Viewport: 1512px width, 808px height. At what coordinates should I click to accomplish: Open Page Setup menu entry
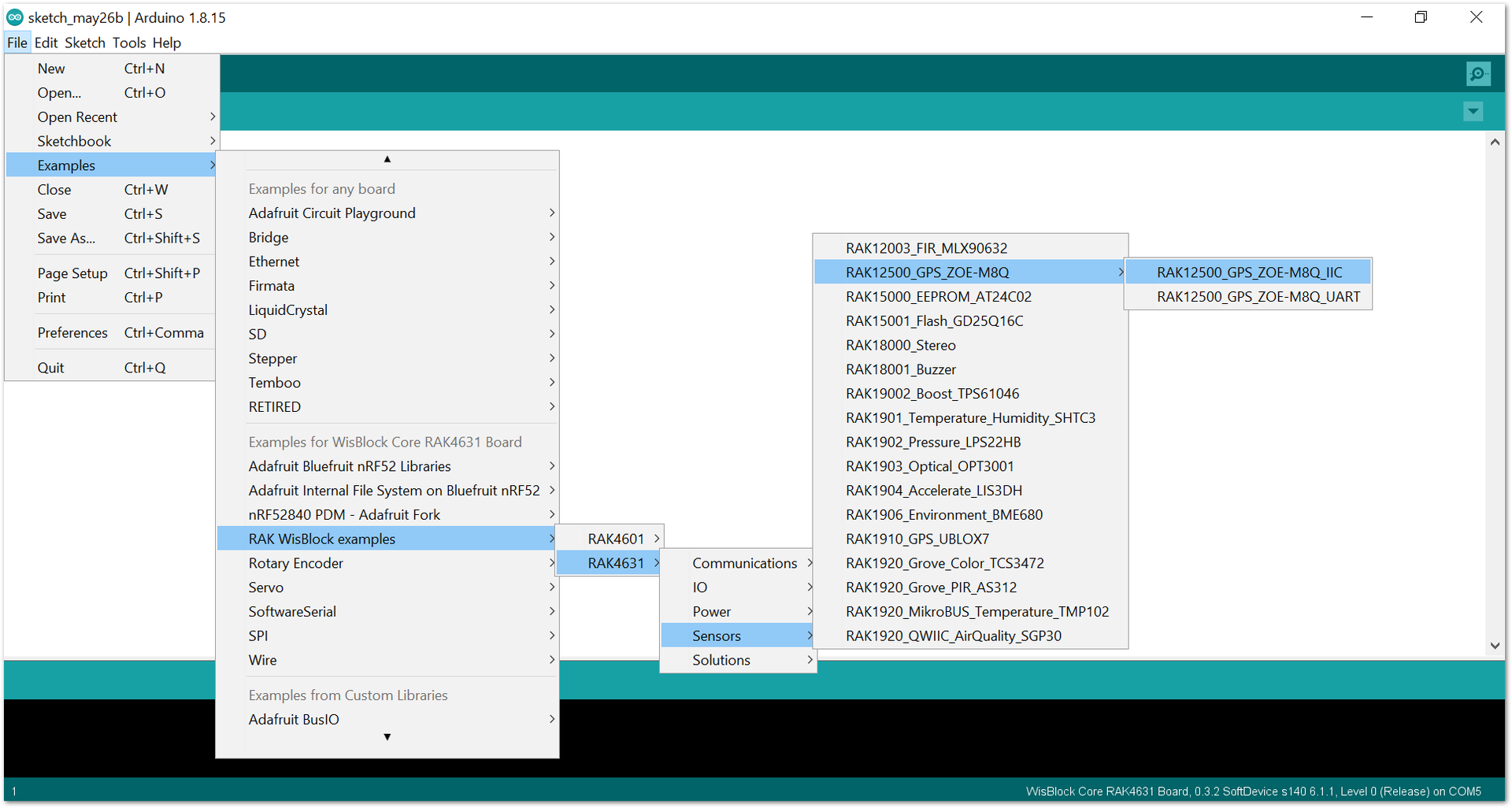point(110,273)
